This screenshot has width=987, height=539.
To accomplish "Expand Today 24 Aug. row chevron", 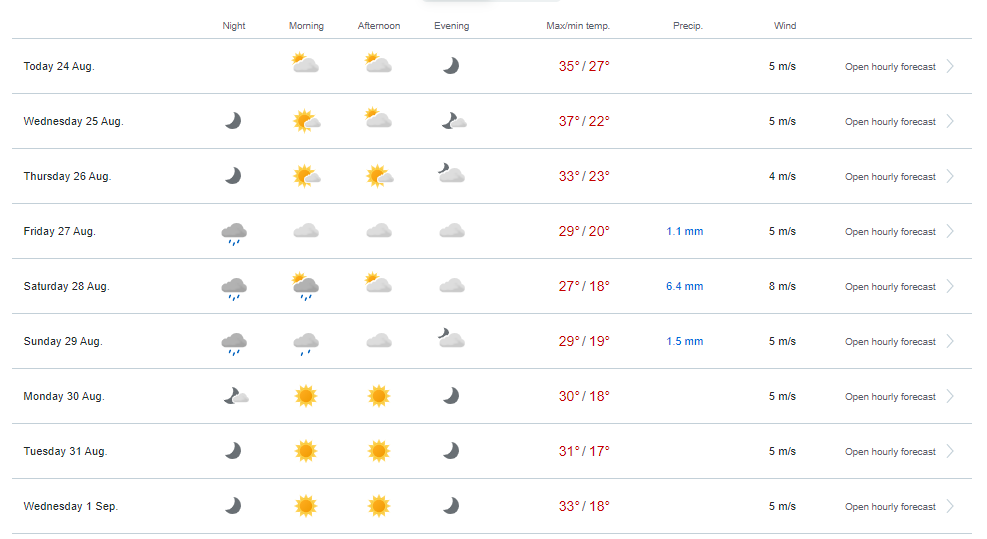I will pos(949,67).
